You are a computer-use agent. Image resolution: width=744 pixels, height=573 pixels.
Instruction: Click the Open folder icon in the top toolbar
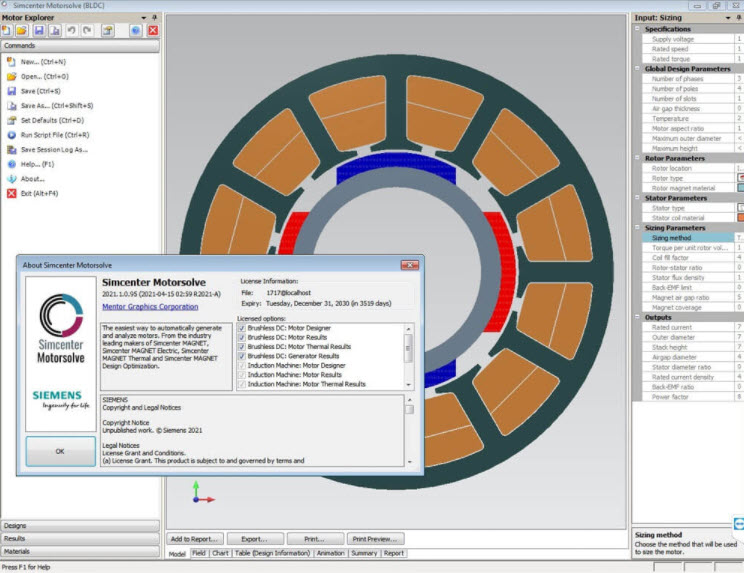click(x=22, y=31)
